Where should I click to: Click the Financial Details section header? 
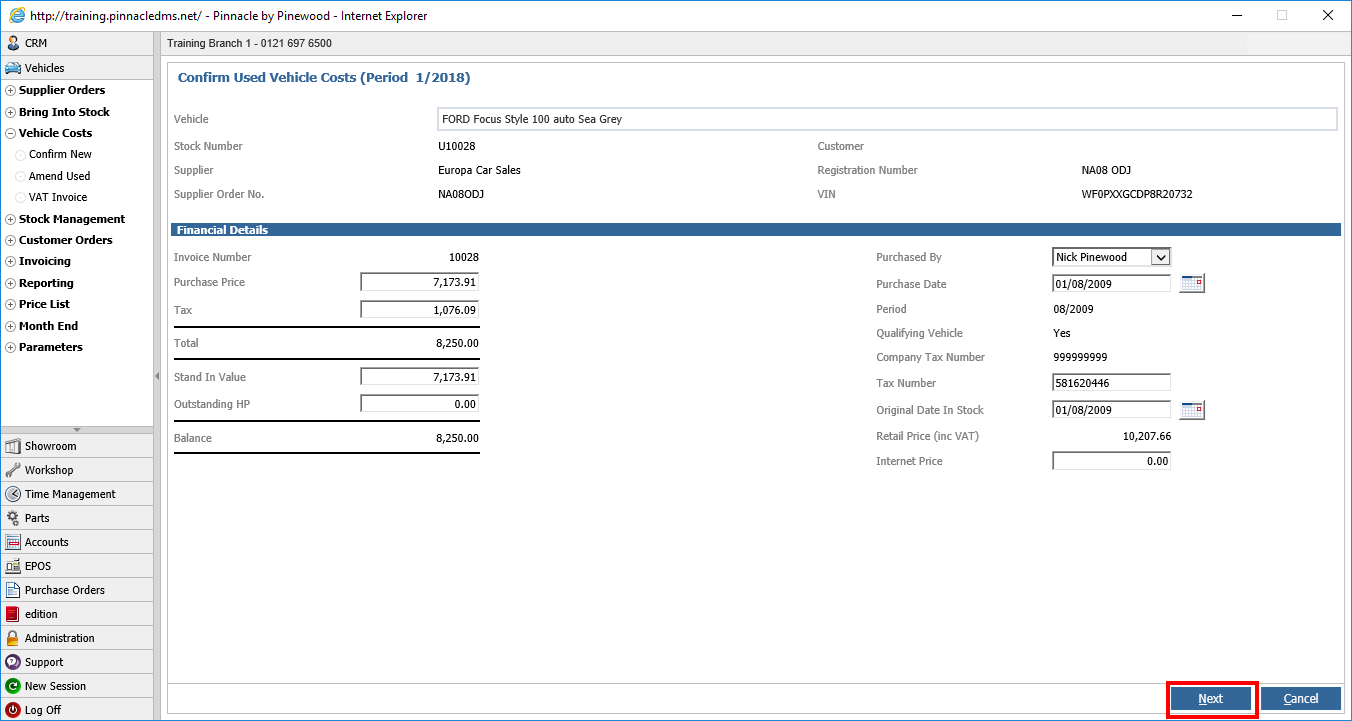(756, 230)
